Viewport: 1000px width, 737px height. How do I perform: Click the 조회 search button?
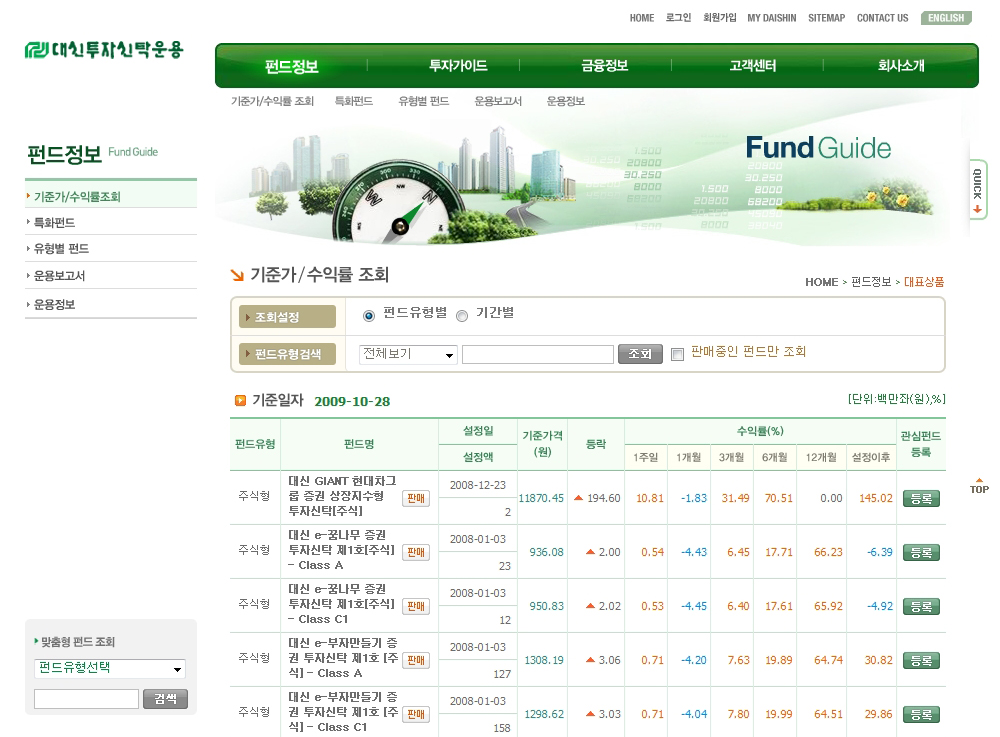pos(640,354)
